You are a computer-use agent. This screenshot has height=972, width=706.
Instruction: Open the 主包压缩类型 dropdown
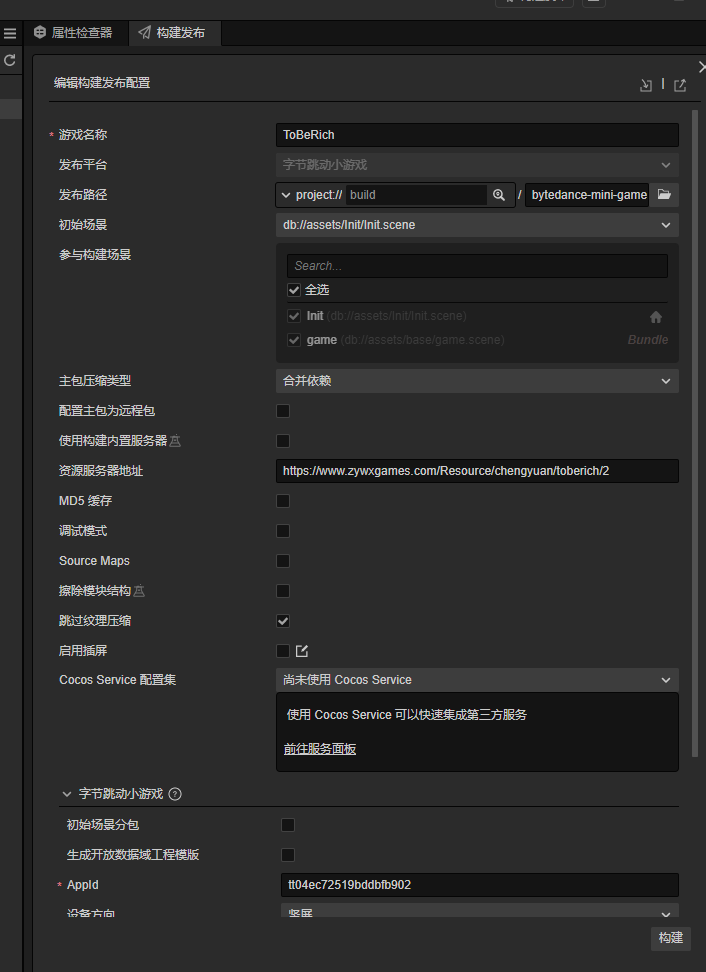pos(477,381)
